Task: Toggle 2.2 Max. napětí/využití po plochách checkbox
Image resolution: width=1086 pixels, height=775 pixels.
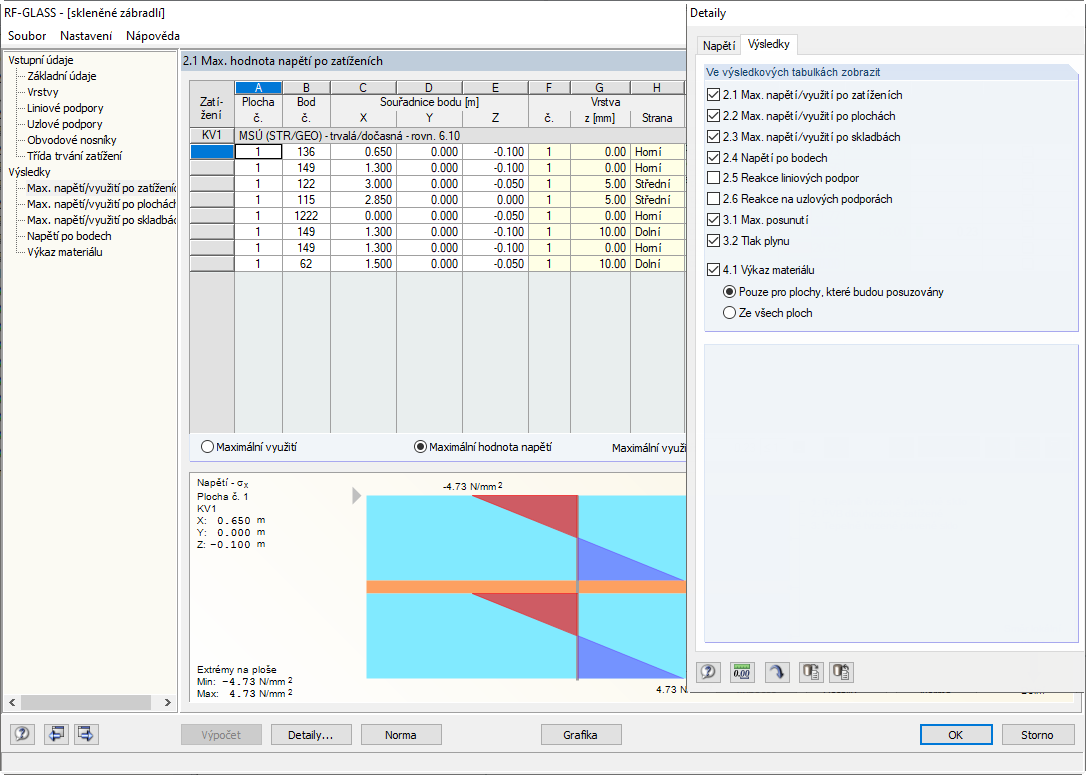Action: click(713, 116)
